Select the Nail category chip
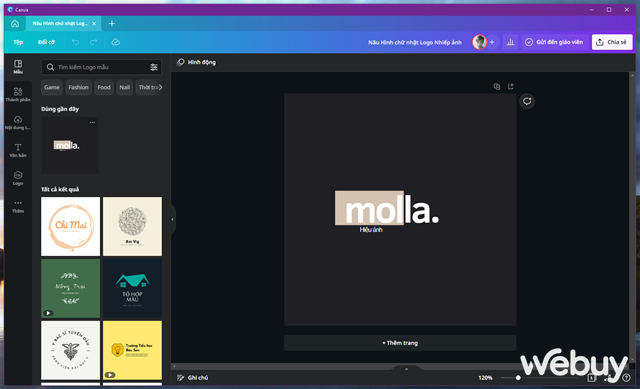Screen dimensions: 640x389 click(124, 87)
